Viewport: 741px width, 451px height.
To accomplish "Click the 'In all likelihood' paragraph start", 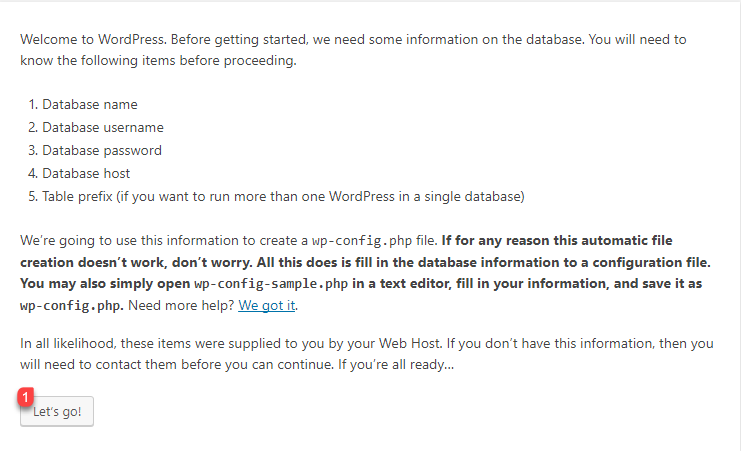I will point(67,343).
